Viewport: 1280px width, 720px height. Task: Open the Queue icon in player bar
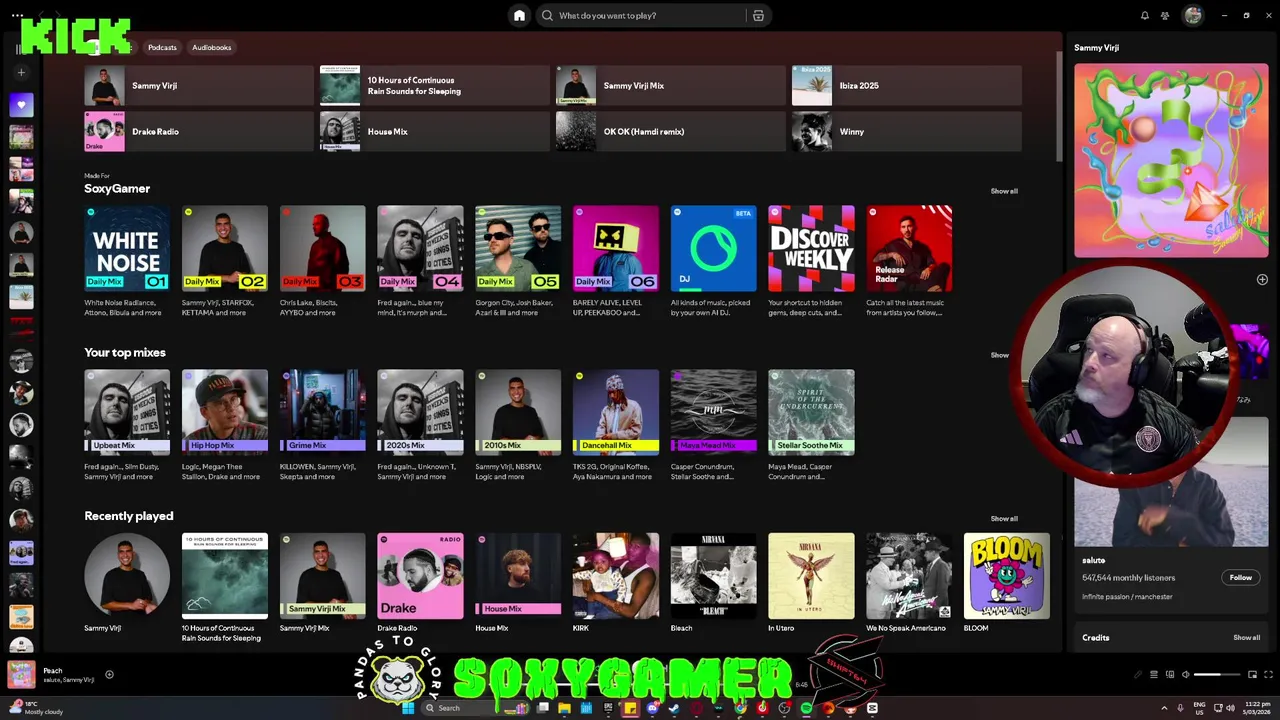(x=1153, y=674)
